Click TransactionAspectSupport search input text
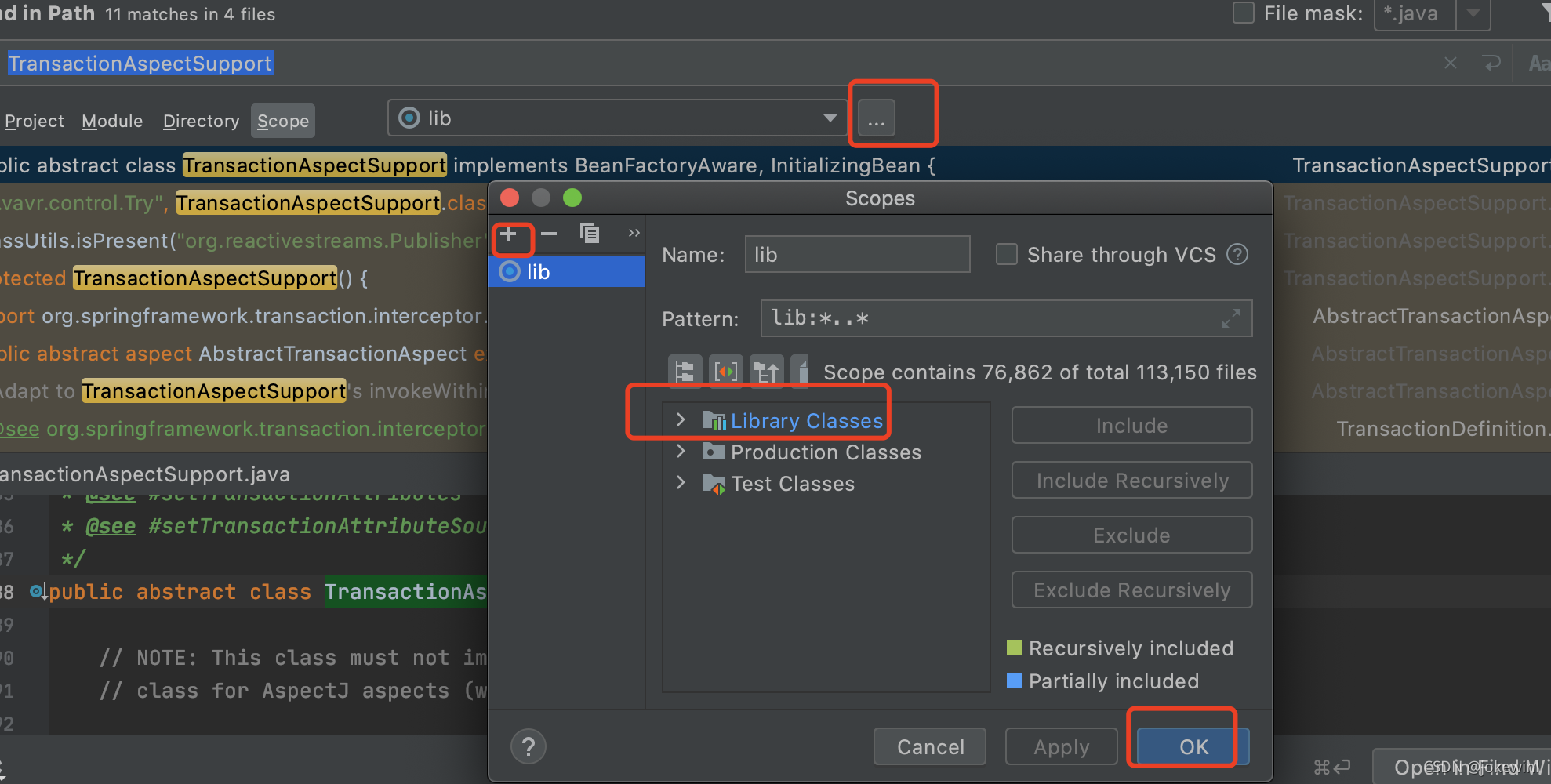 point(140,64)
